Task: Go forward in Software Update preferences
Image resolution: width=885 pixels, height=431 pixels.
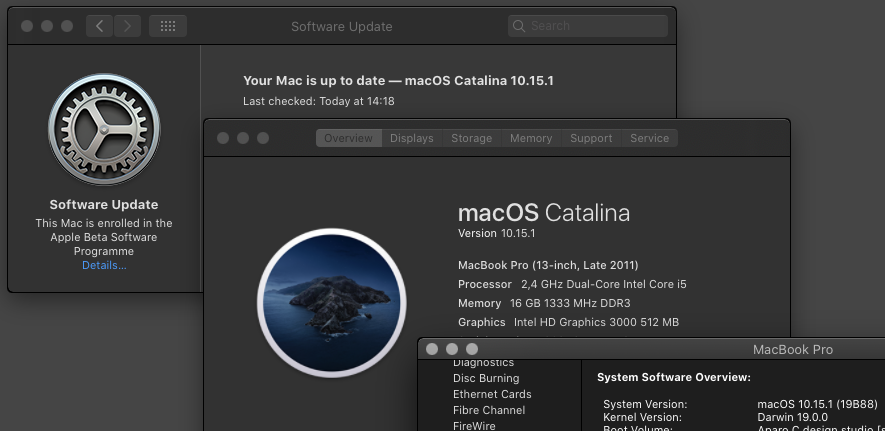Action: [128, 26]
